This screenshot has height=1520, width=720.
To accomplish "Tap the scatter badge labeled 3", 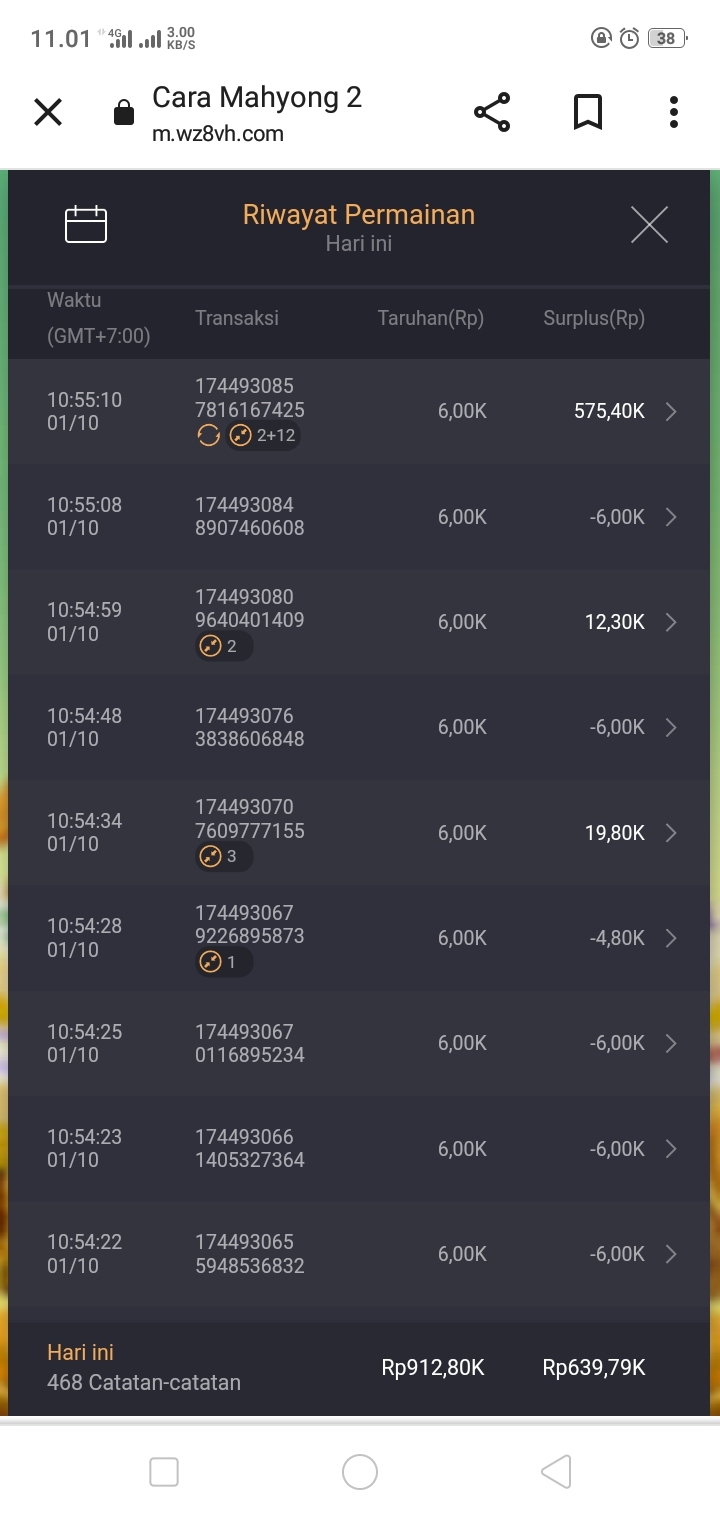I will click(224, 856).
